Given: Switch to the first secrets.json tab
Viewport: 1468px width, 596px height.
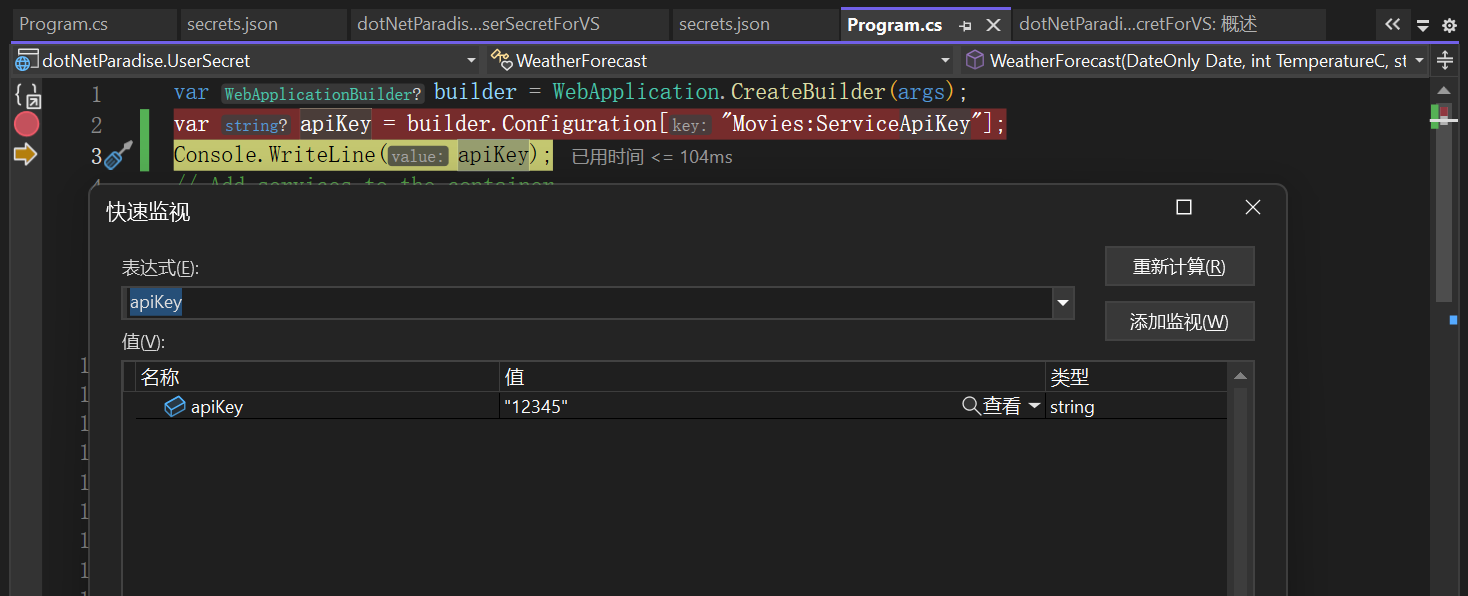Looking at the screenshot, I should point(232,24).
